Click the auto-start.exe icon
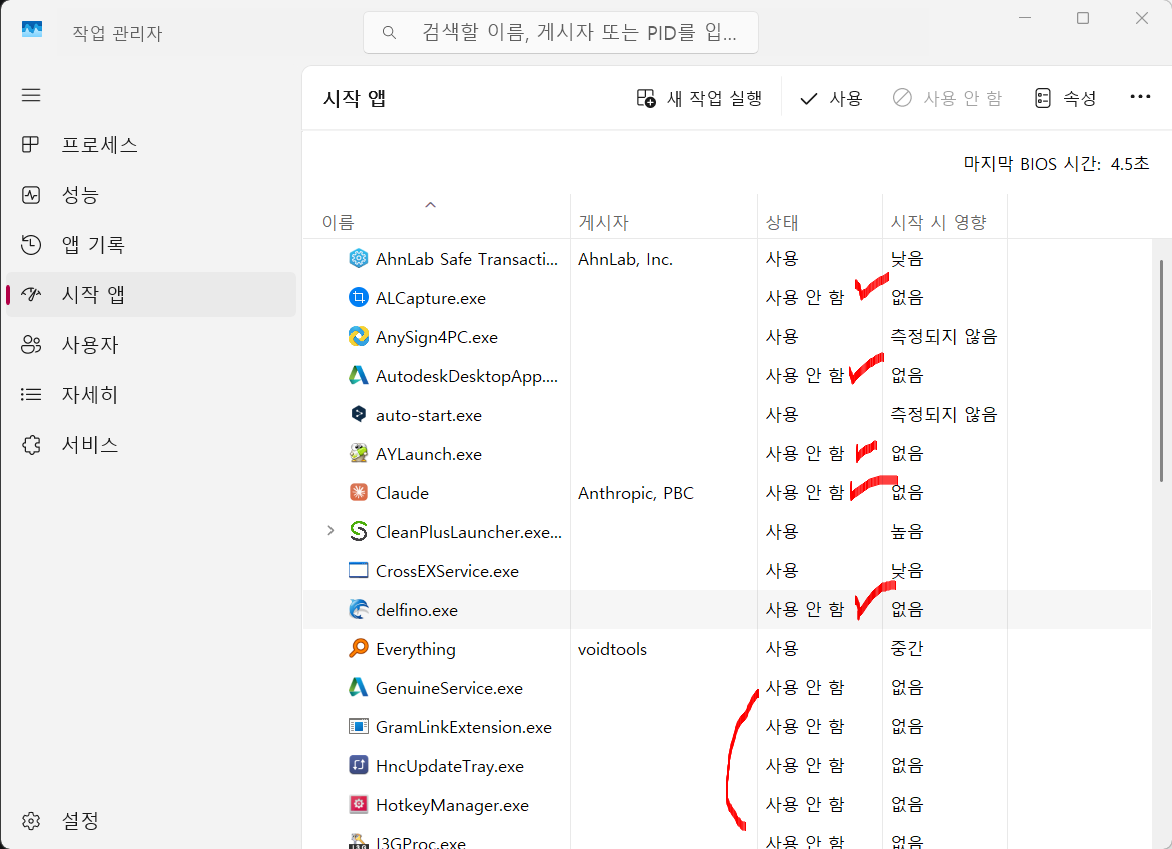The height and width of the screenshot is (849, 1172). [359, 414]
